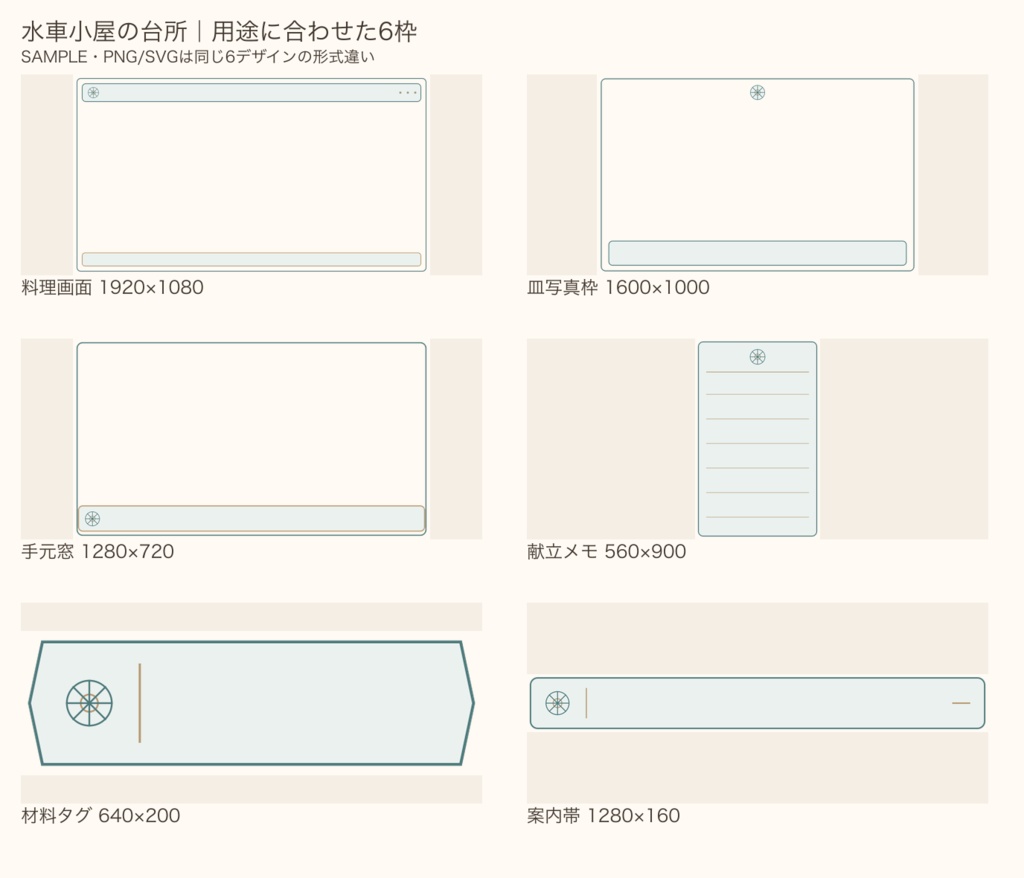Click the three dots in 料理画面 title bar
Screen dimensions: 1024x878
[x=408, y=93]
